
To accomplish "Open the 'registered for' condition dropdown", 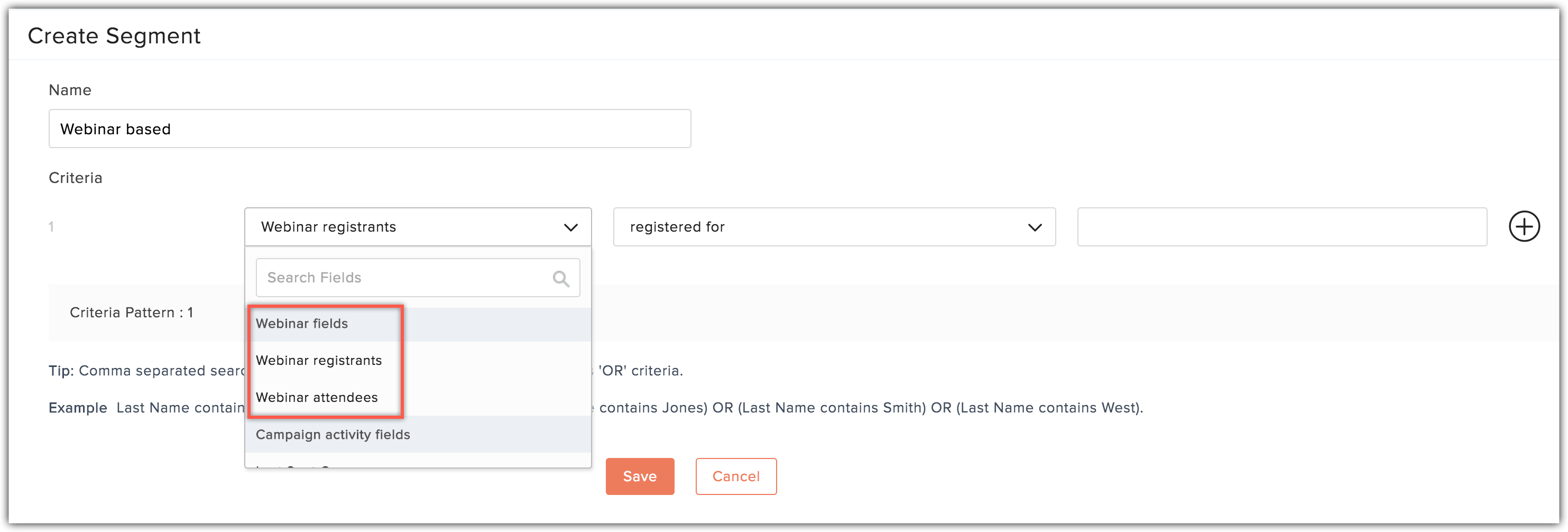I will (x=834, y=226).
